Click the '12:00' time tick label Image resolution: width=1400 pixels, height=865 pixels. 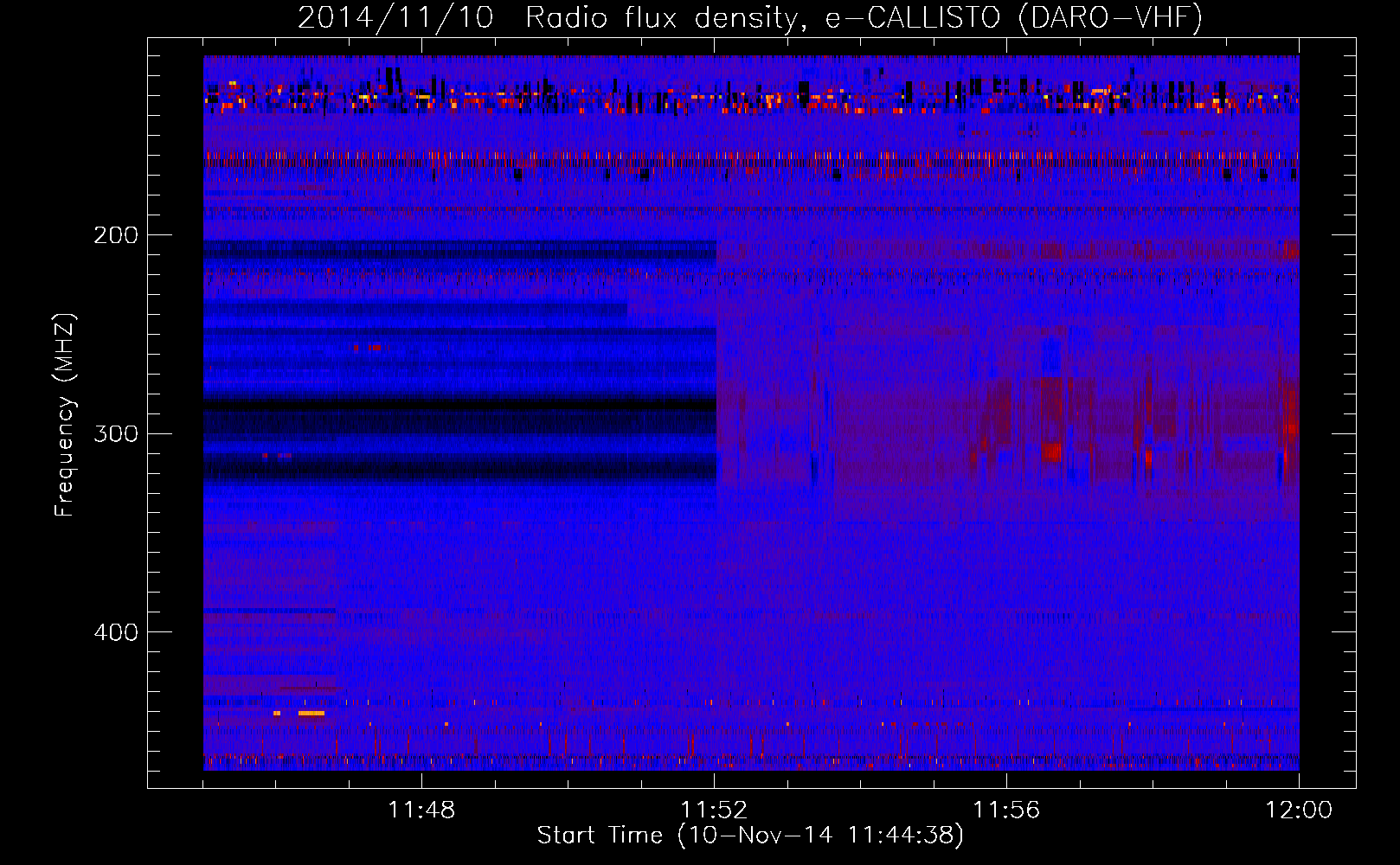tap(1299, 811)
